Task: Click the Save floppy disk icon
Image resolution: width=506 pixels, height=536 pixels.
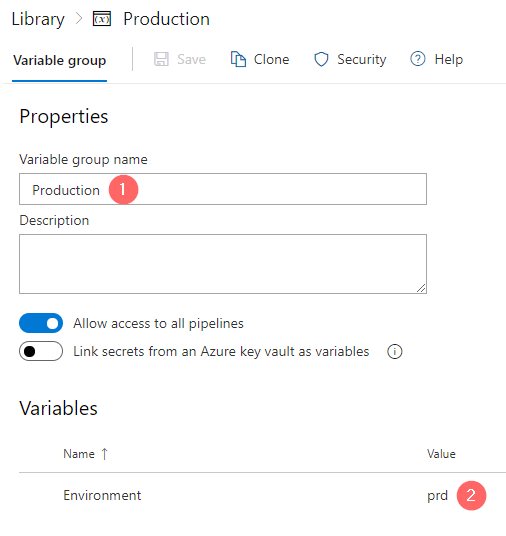Action: click(161, 59)
